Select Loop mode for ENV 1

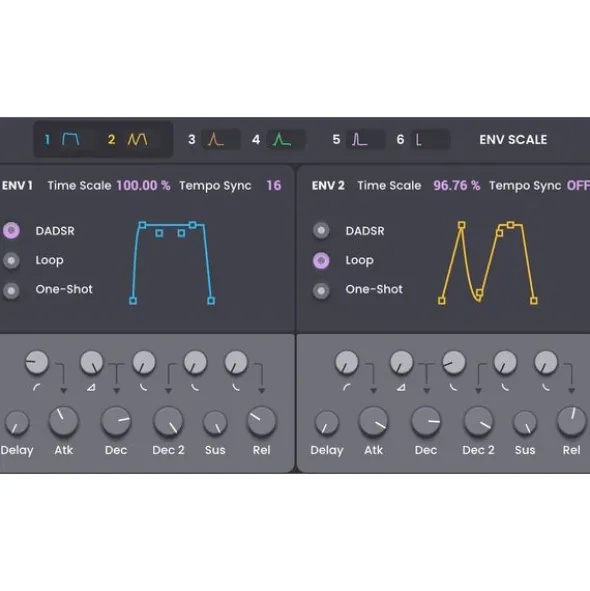pos(11,260)
